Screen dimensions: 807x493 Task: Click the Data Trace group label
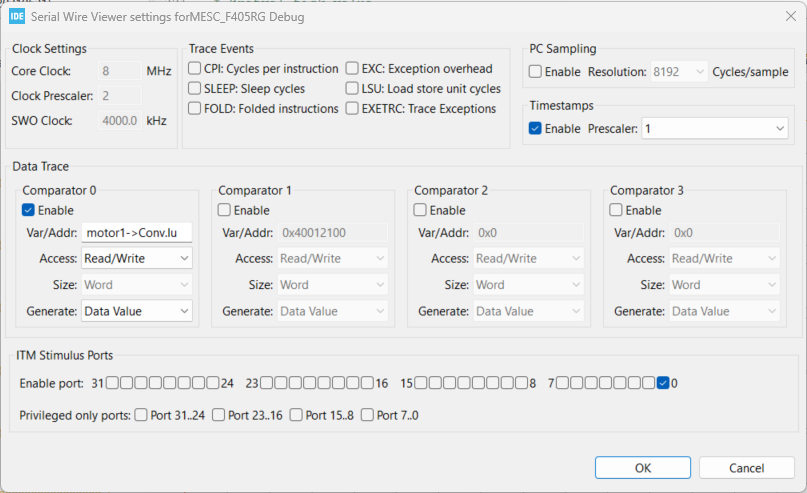(41, 166)
